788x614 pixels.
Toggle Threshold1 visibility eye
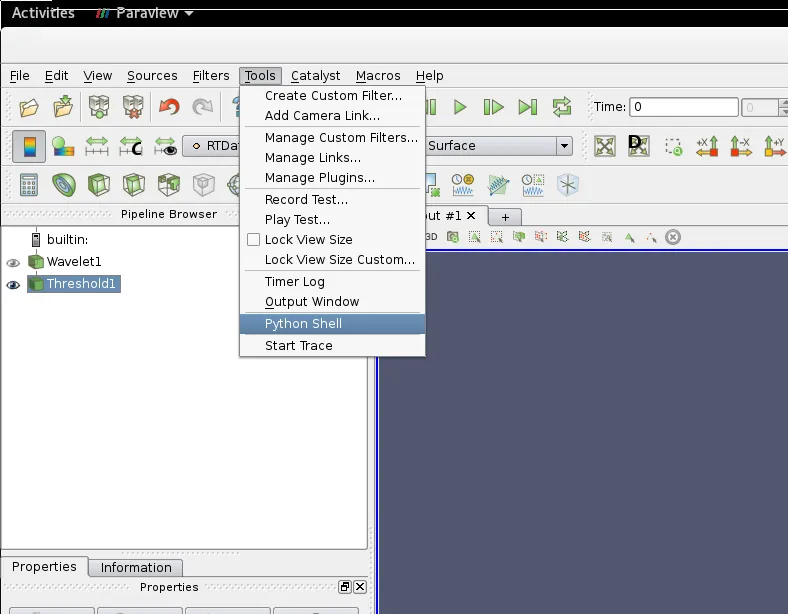click(13, 285)
